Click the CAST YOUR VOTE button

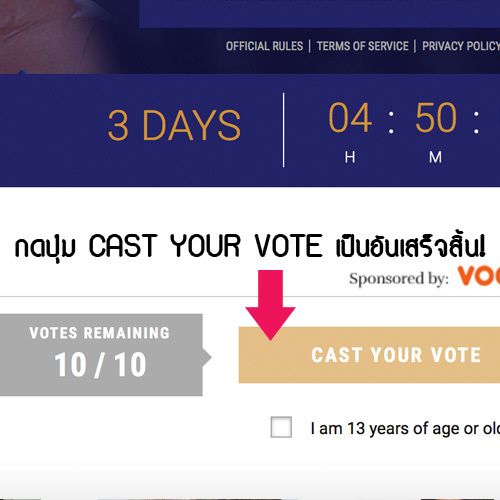pos(369,355)
